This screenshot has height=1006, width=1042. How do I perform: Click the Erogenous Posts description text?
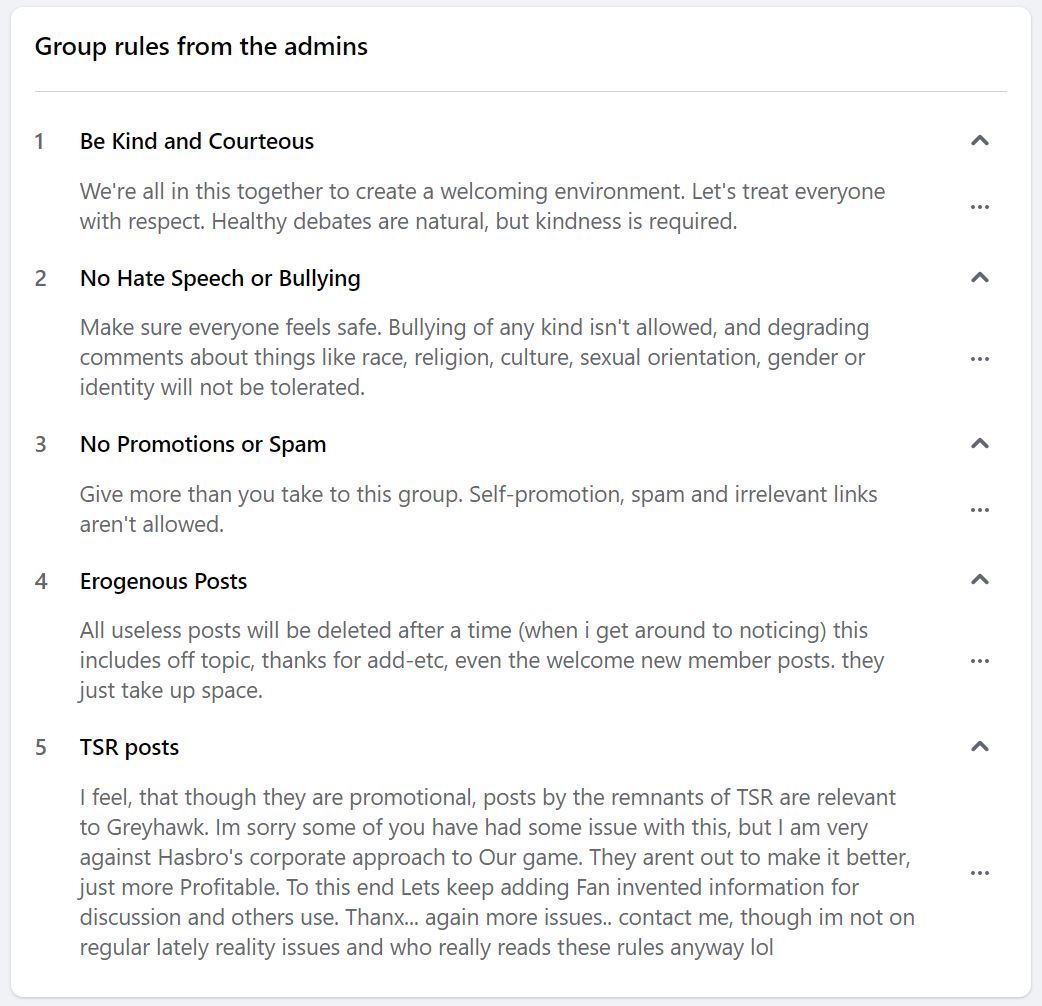click(x=480, y=660)
